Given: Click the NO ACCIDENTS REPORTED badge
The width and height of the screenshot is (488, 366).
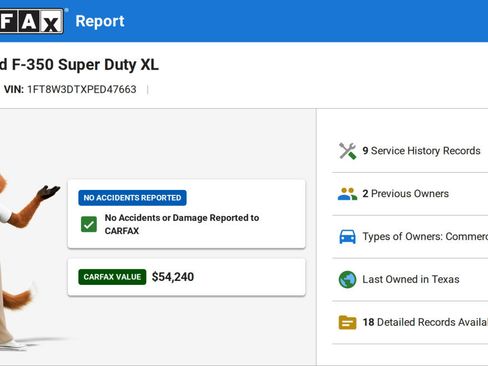Looking at the screenshot, I should click(132, 198).
